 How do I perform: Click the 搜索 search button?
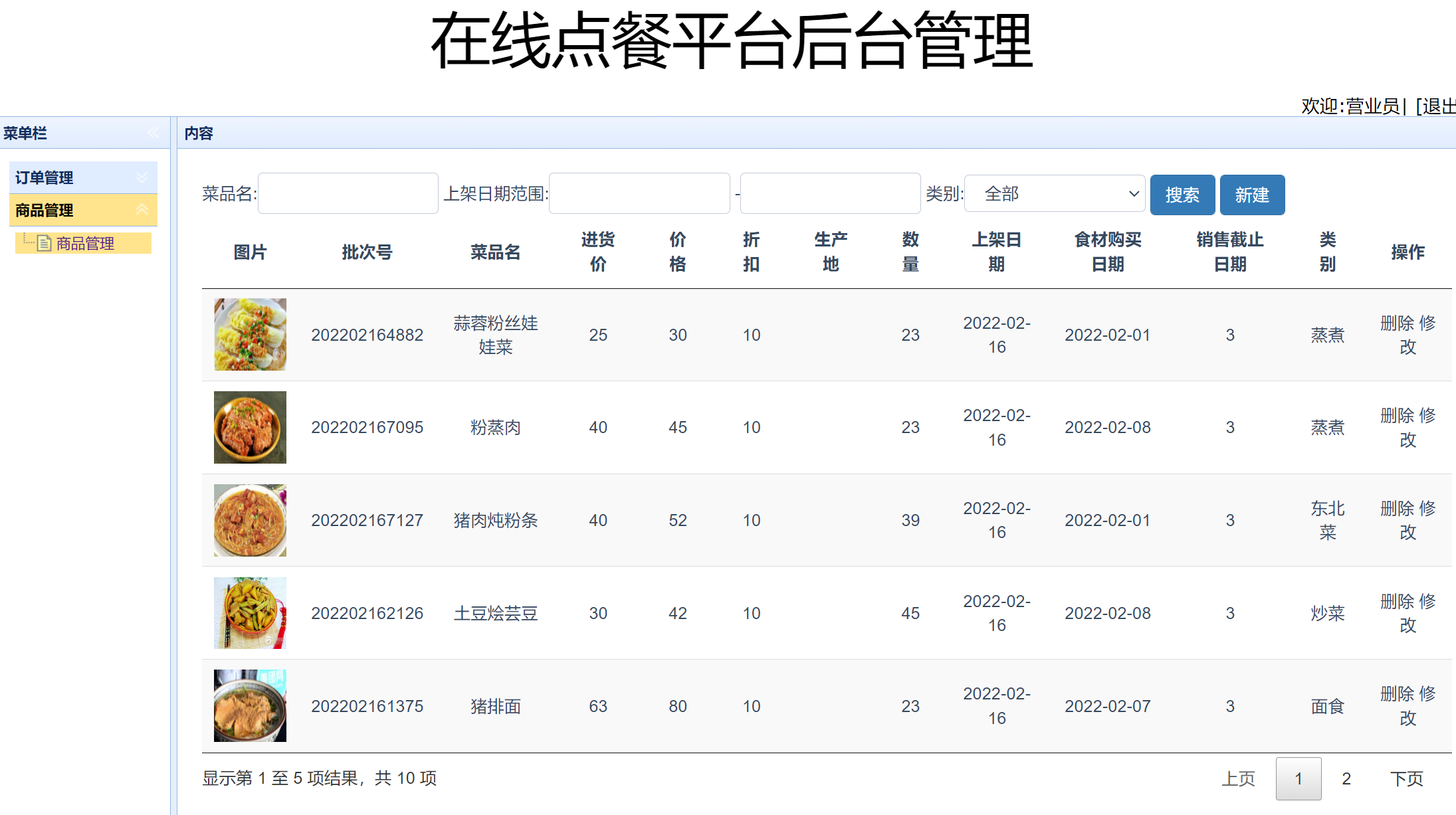point(1182,194)
